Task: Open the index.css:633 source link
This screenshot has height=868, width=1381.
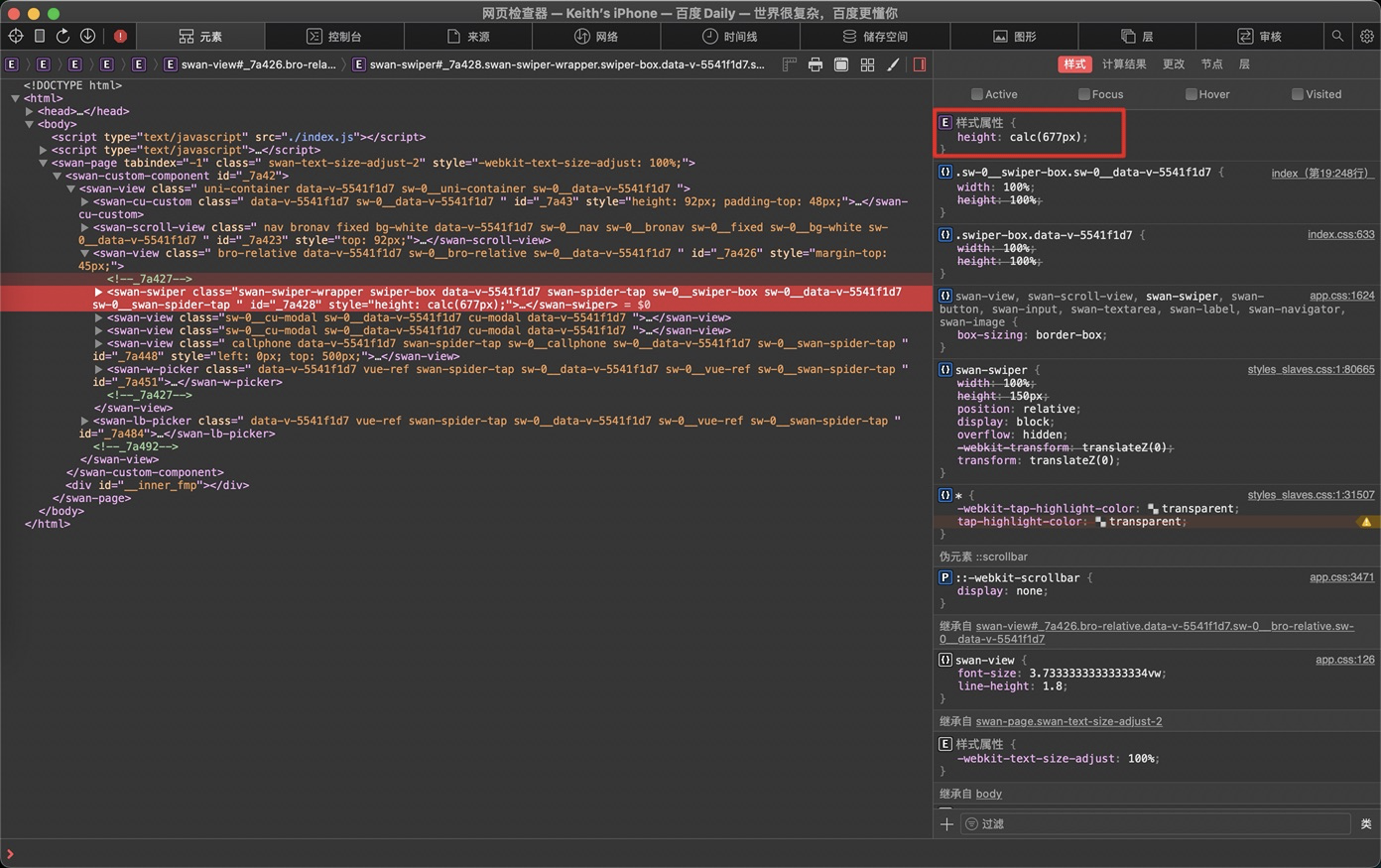Action: point(1341,235)
